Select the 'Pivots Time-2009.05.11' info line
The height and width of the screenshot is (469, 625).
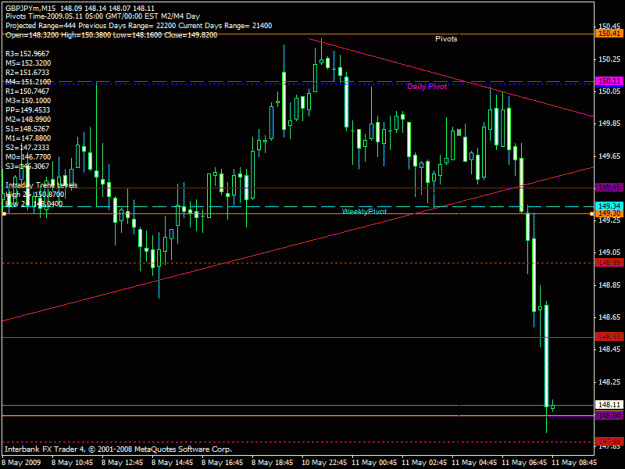103,16
